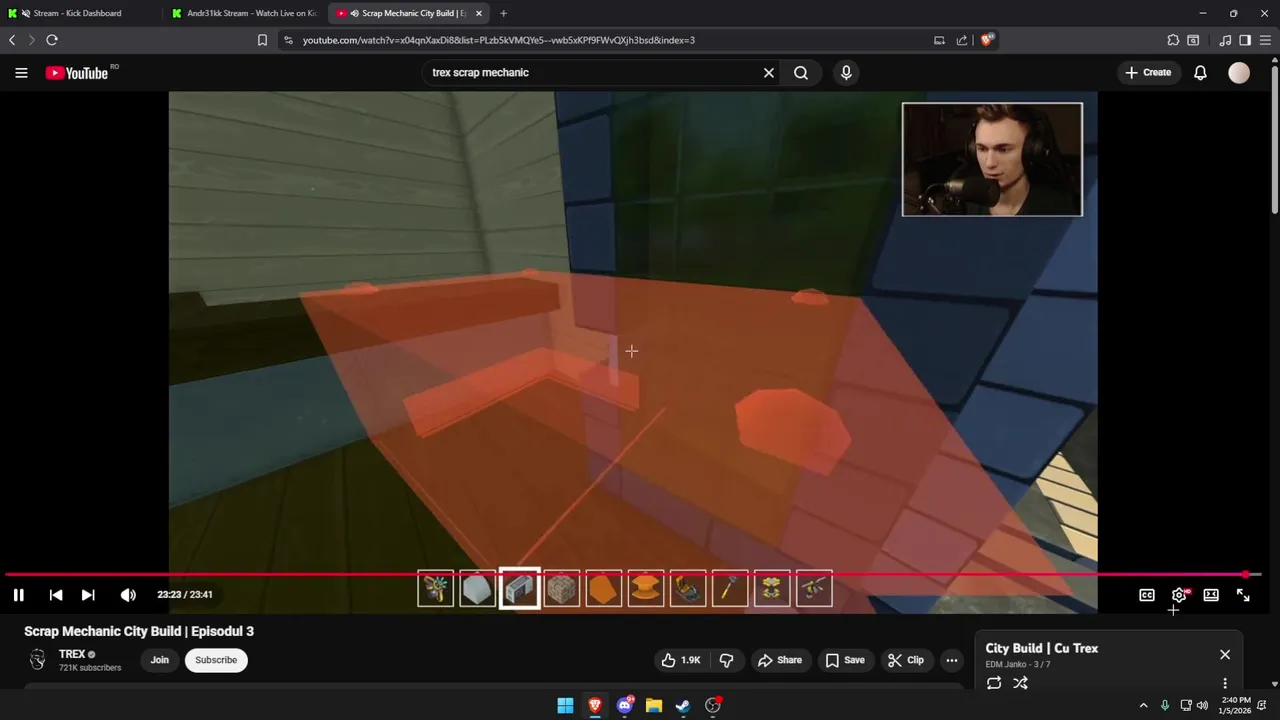Open Brave from the taskbar
Image resolution: width=1280 pixels, height=720 pixels.
(595, 706)
